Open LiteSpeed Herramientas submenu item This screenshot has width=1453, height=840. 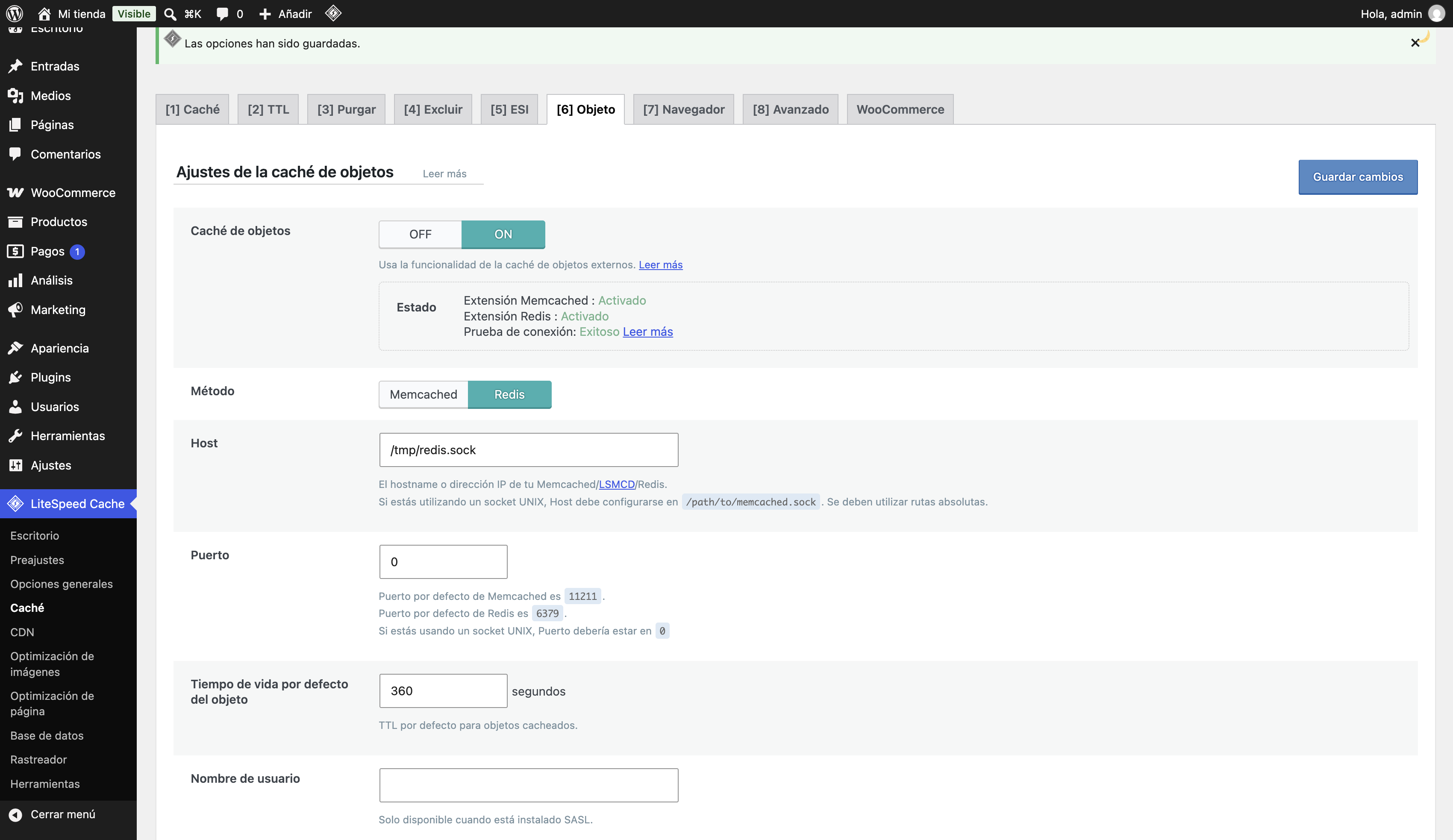(x=45, y=784)
